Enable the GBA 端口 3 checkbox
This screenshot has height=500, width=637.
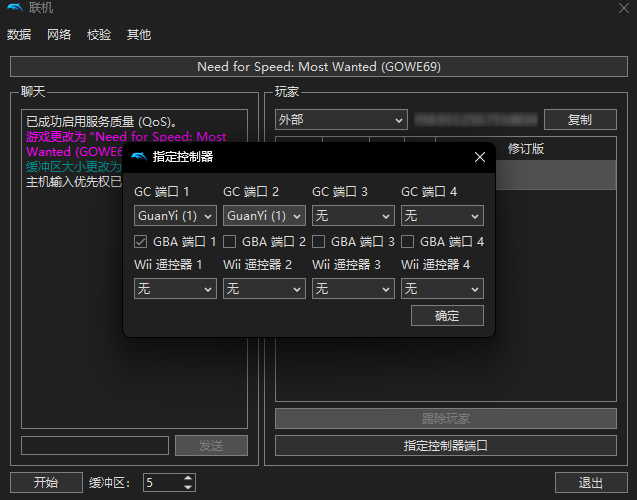pos(318,242)
